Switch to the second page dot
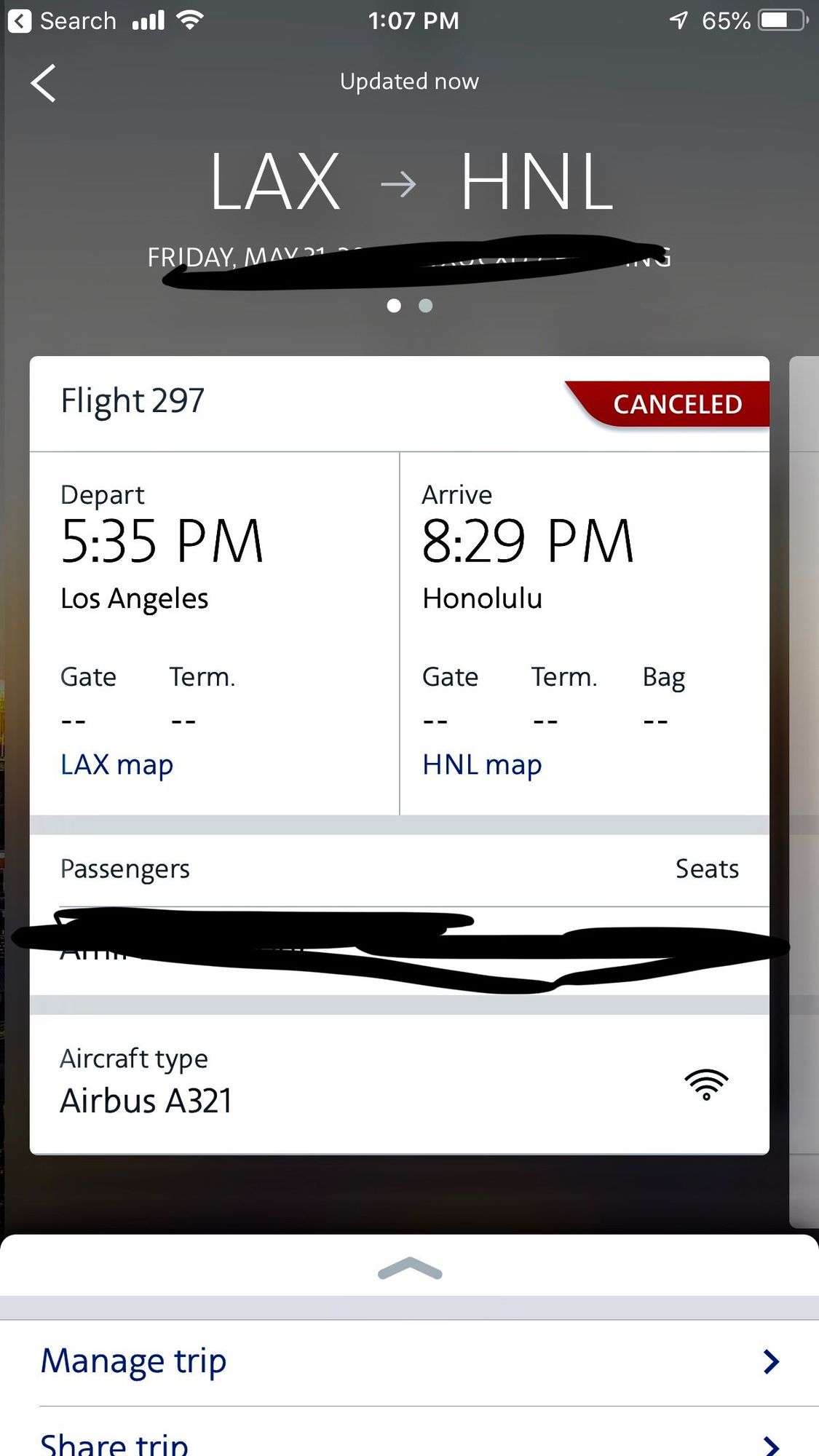 [x=426, y=306]
